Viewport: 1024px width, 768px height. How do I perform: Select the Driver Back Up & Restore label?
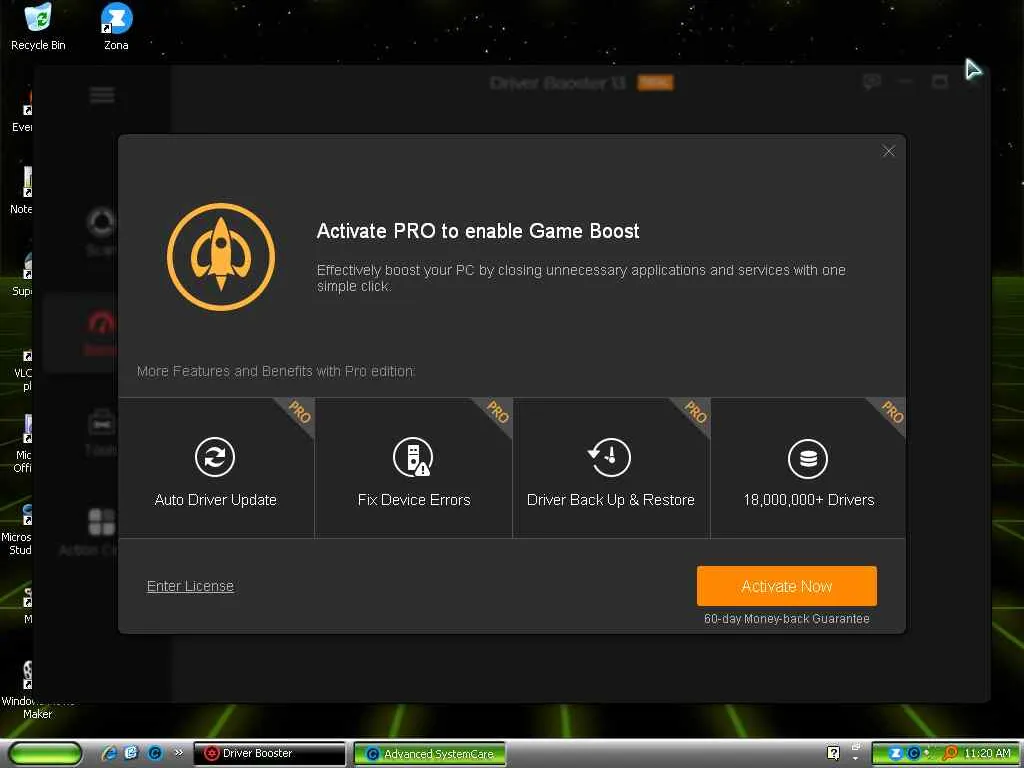point(611,500)
